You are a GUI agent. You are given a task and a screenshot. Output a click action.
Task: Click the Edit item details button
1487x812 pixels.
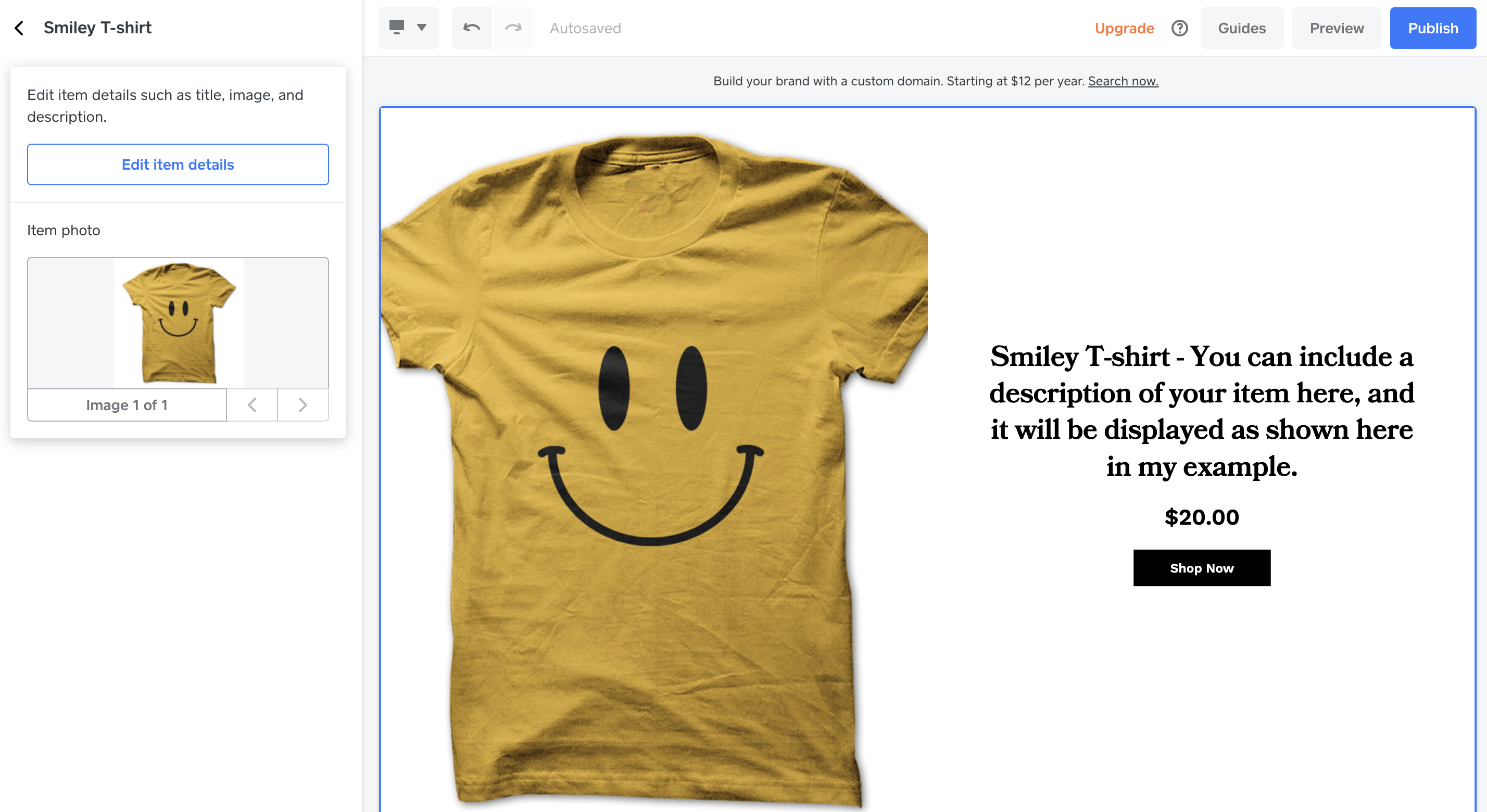point(178,164)
